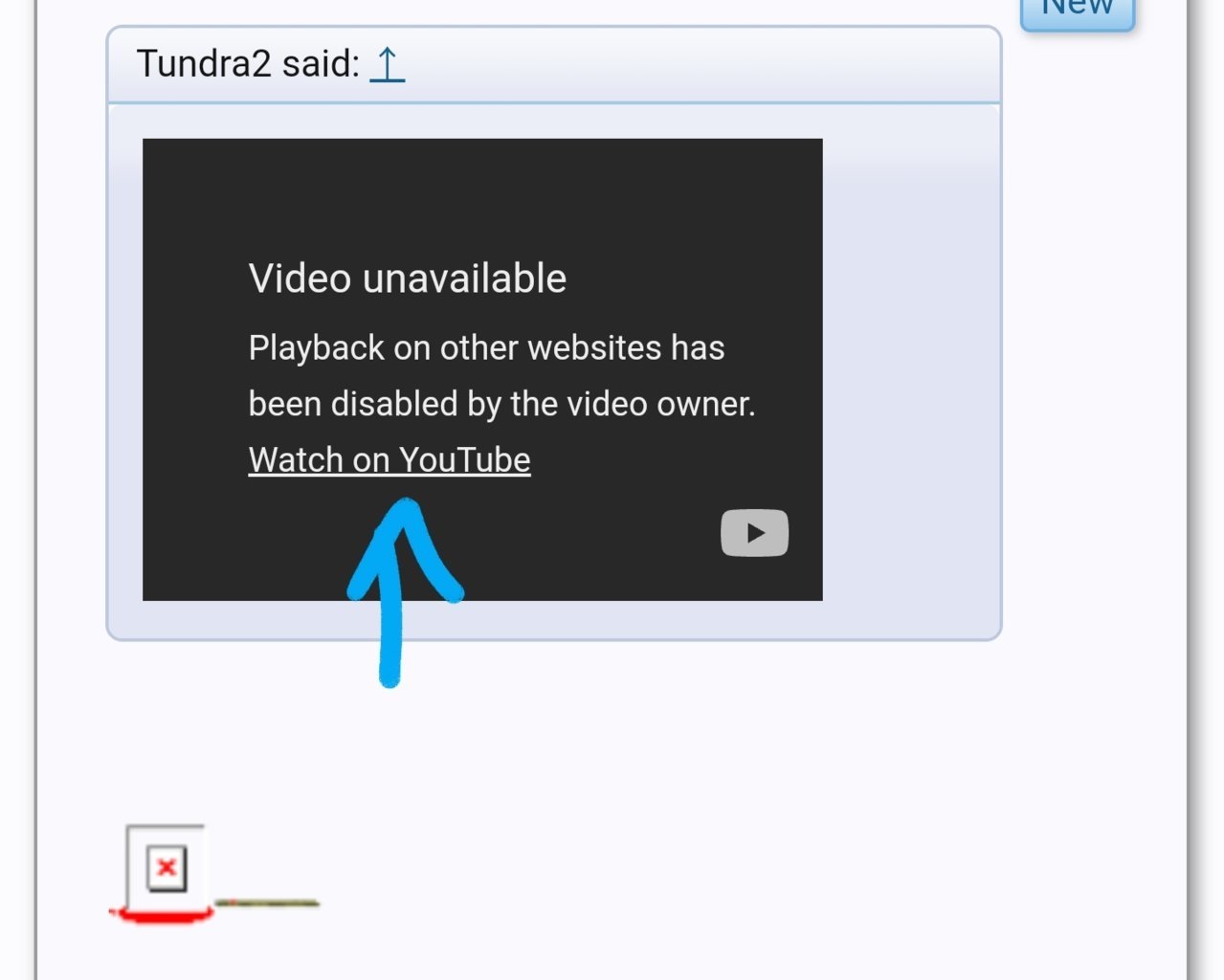
Task: Jump to Tundra2's original post arrow
Action: (x=387, y=64)
